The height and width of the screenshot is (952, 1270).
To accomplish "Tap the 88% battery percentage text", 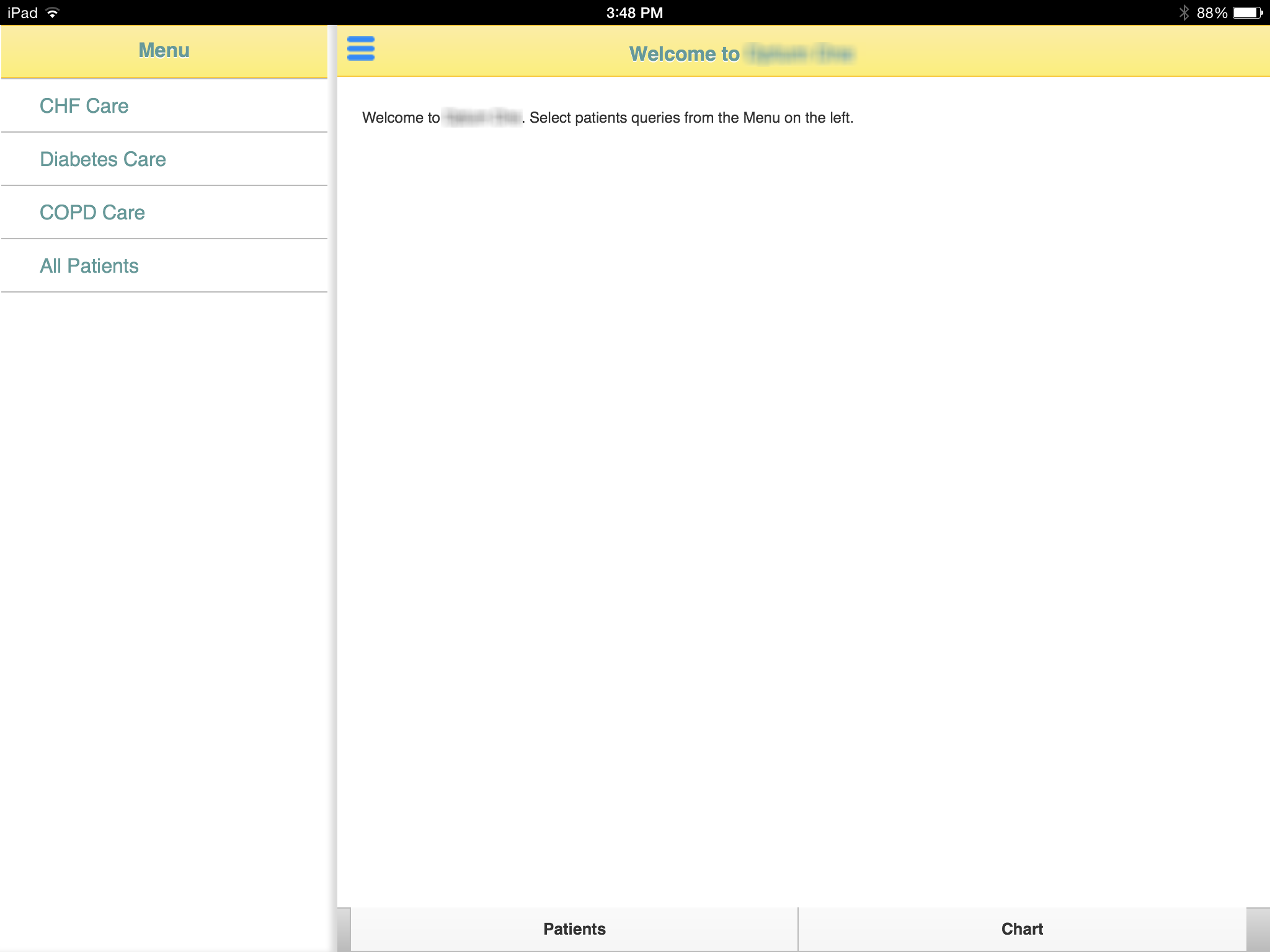I will tap(1211, 13).
